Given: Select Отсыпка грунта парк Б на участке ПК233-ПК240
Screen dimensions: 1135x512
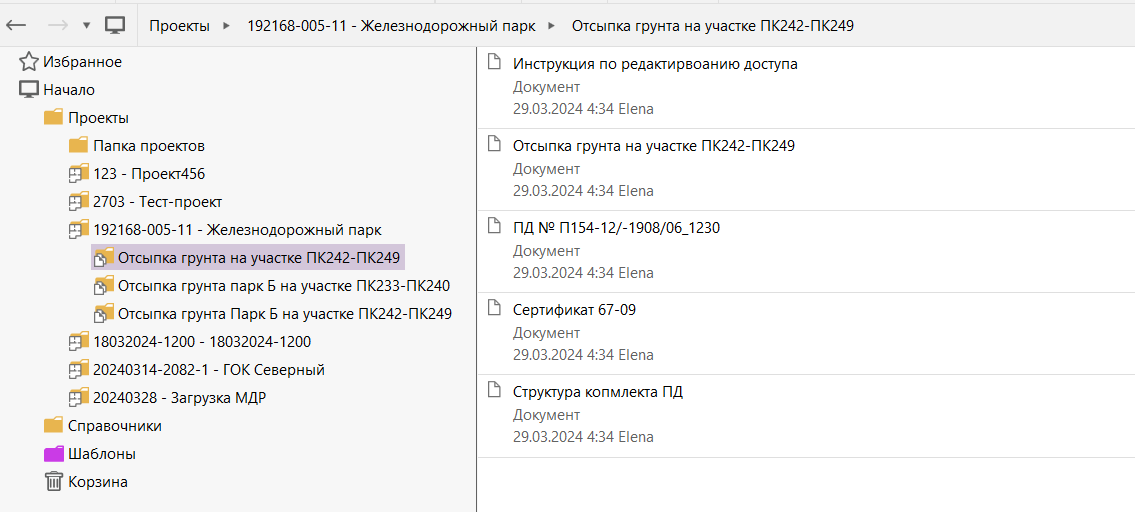Looking at the screenshot, I should tap(284, 286).
